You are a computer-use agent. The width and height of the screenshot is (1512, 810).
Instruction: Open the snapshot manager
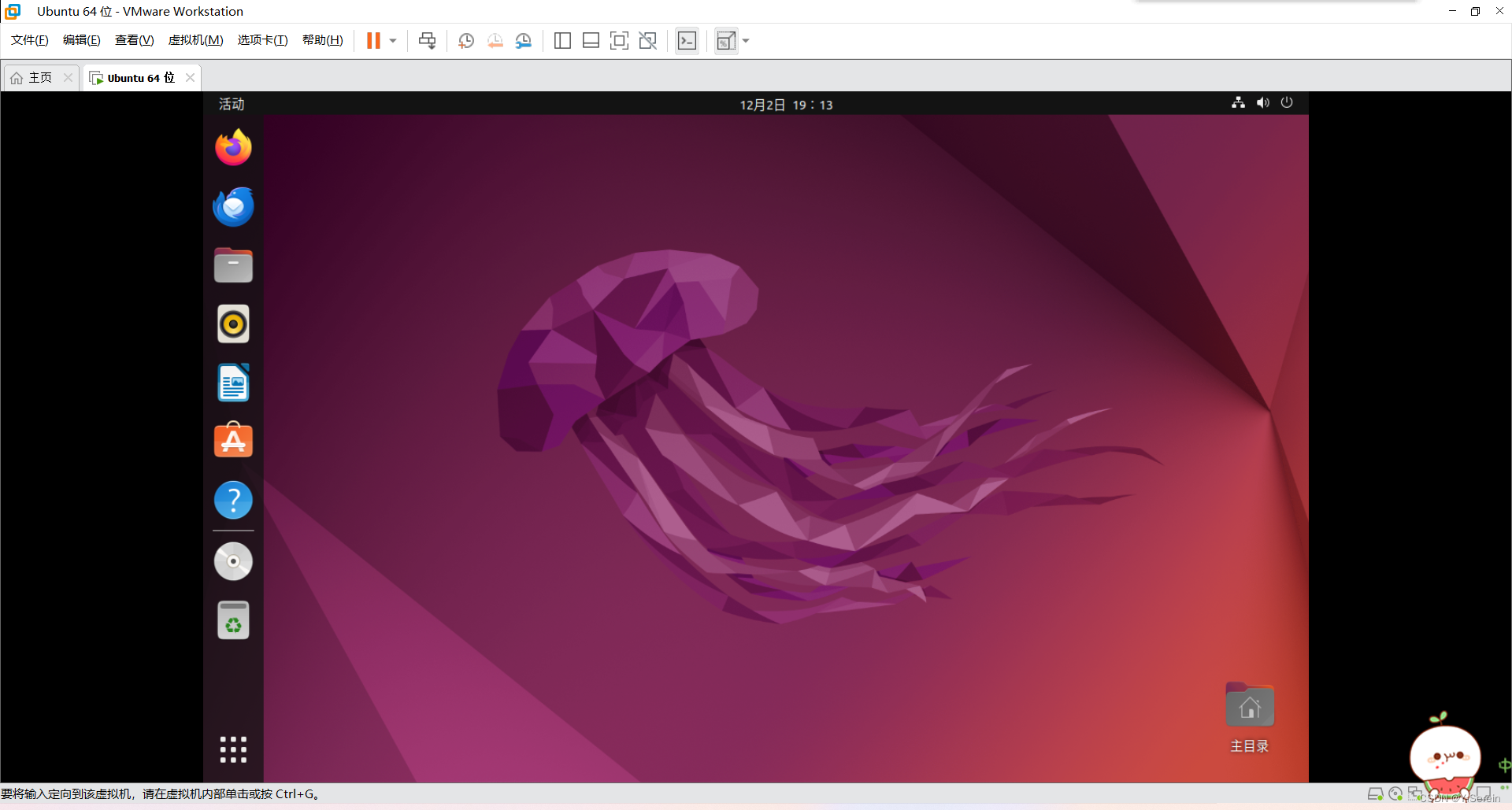pos(524,40)
